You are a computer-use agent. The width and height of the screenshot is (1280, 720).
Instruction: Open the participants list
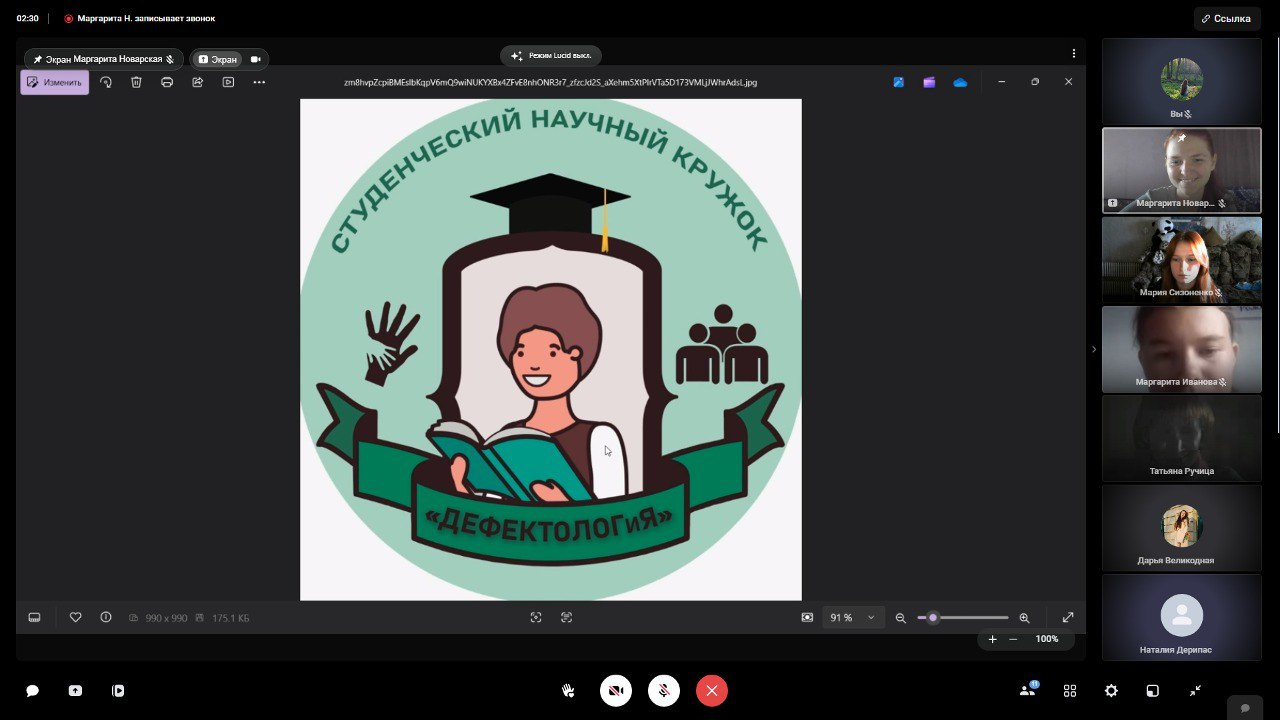(x=1027, y=690)
